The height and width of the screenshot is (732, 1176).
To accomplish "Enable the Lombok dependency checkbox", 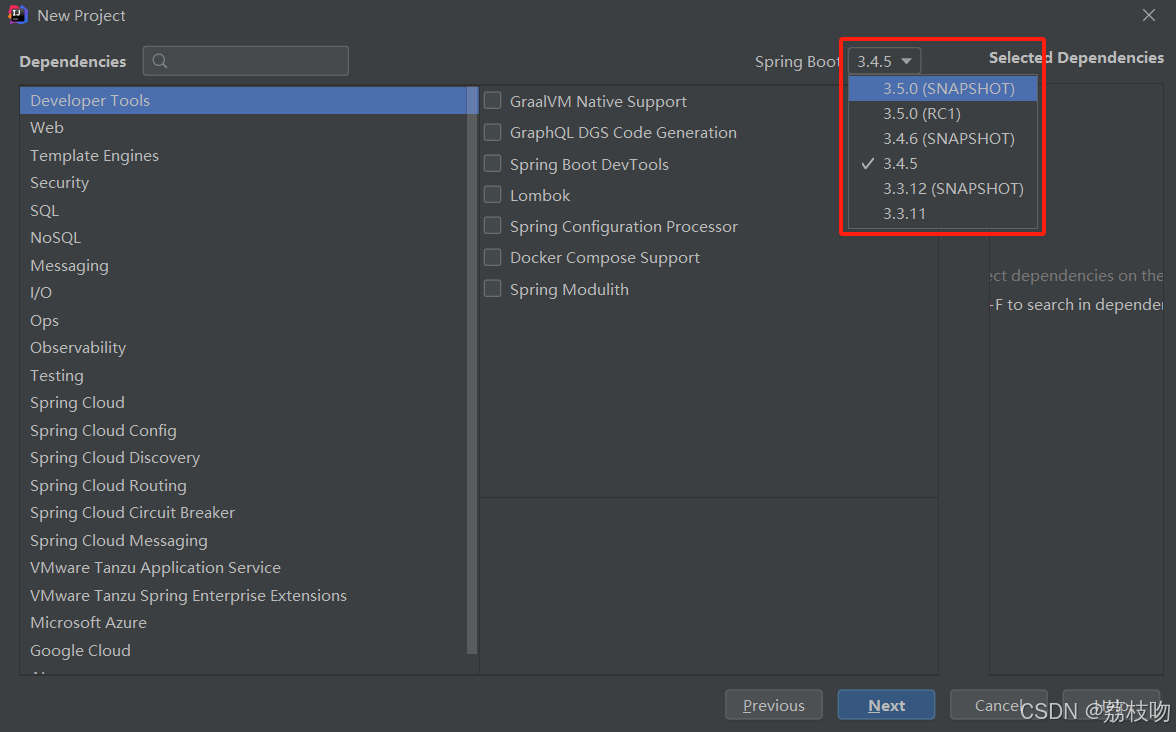I will 493,195.
